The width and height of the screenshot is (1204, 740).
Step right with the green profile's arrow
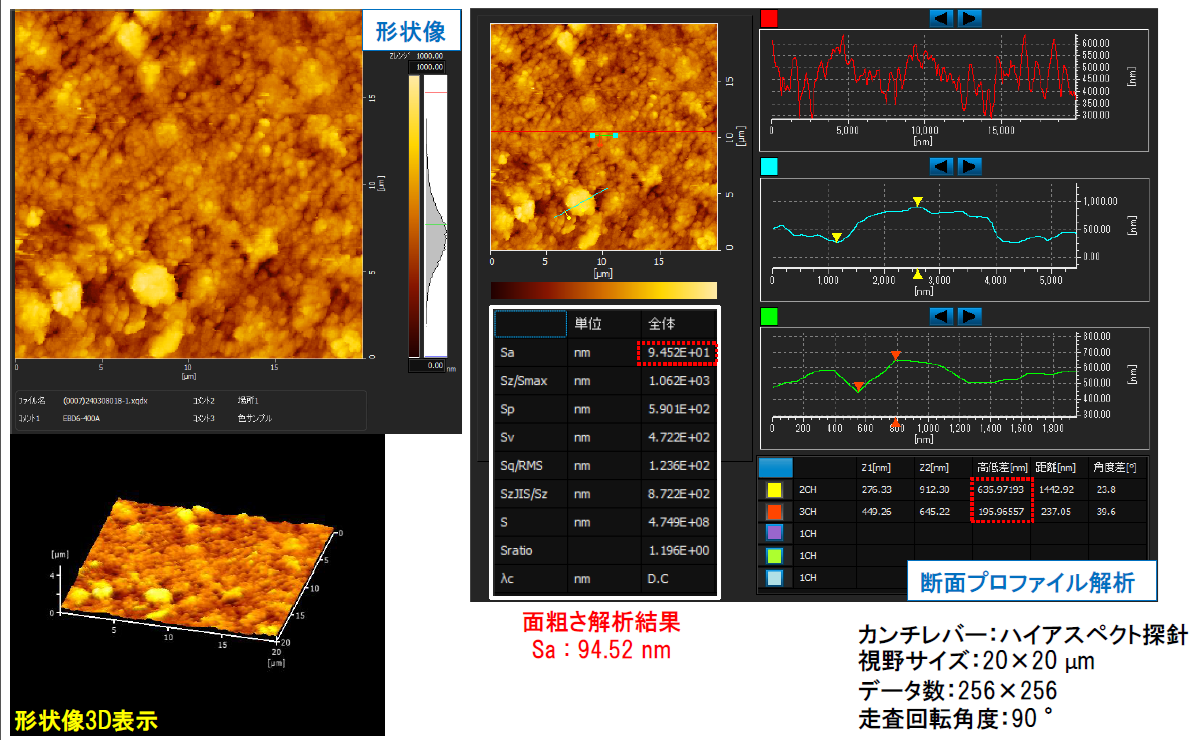click(969, 316)
